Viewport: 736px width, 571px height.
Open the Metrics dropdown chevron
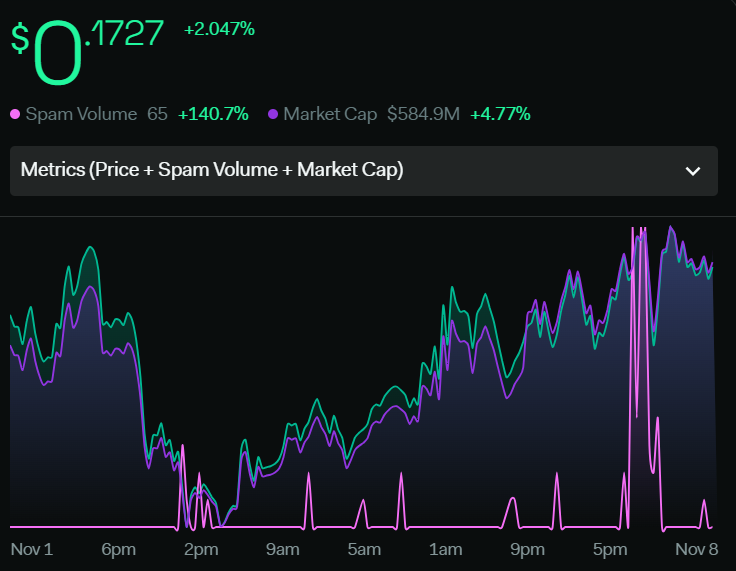coord(693,171)
